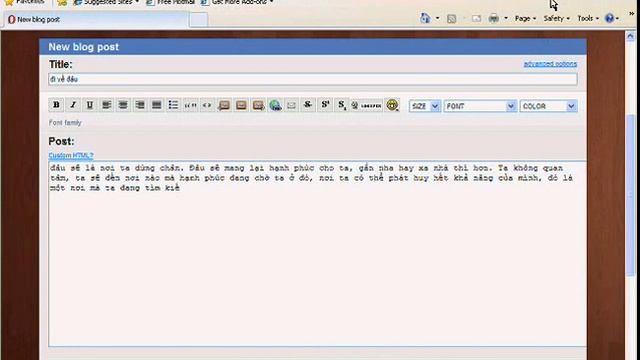Apply subscript formatting
640x360 pixels.
341,105
